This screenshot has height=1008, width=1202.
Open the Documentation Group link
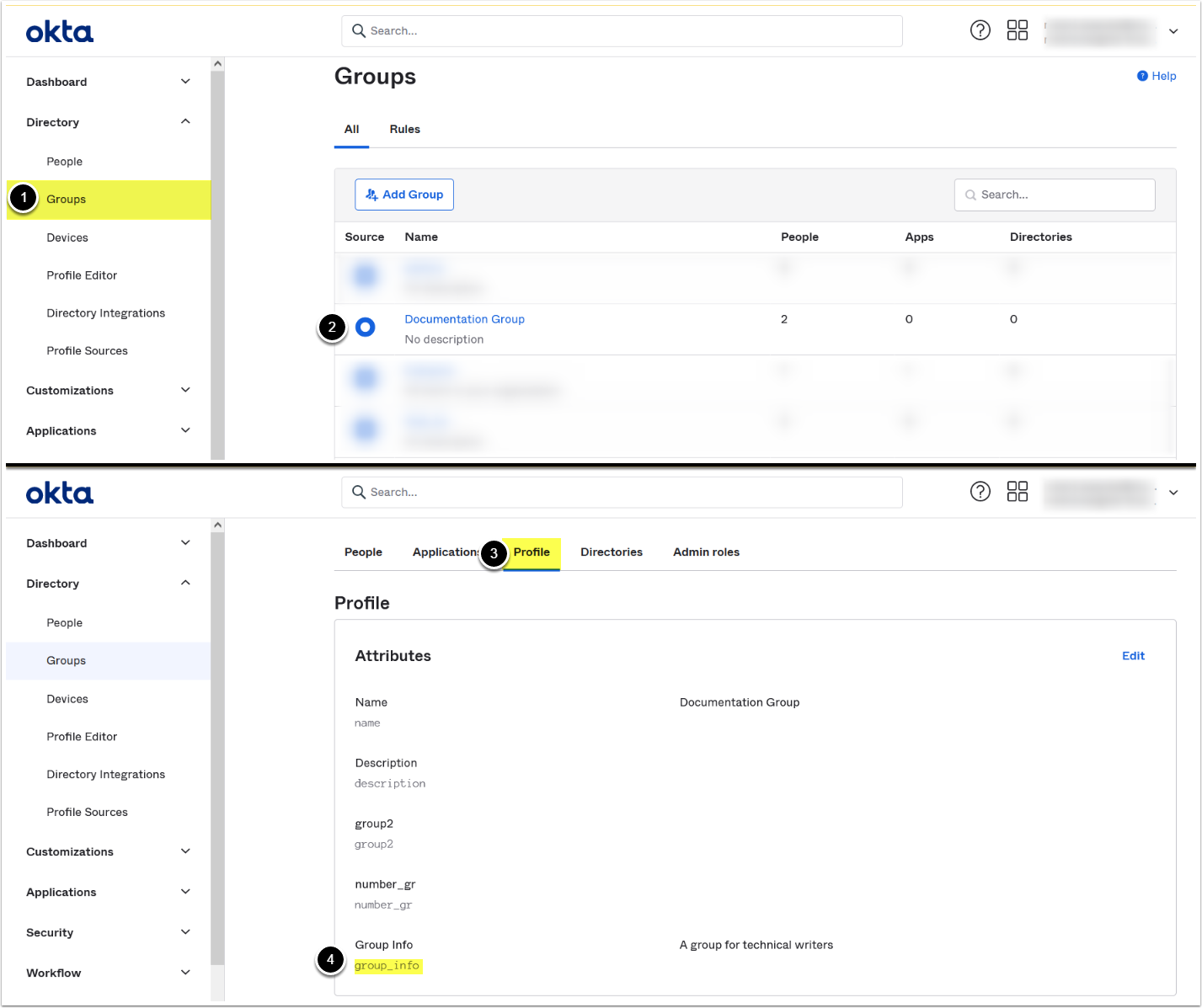464,319
